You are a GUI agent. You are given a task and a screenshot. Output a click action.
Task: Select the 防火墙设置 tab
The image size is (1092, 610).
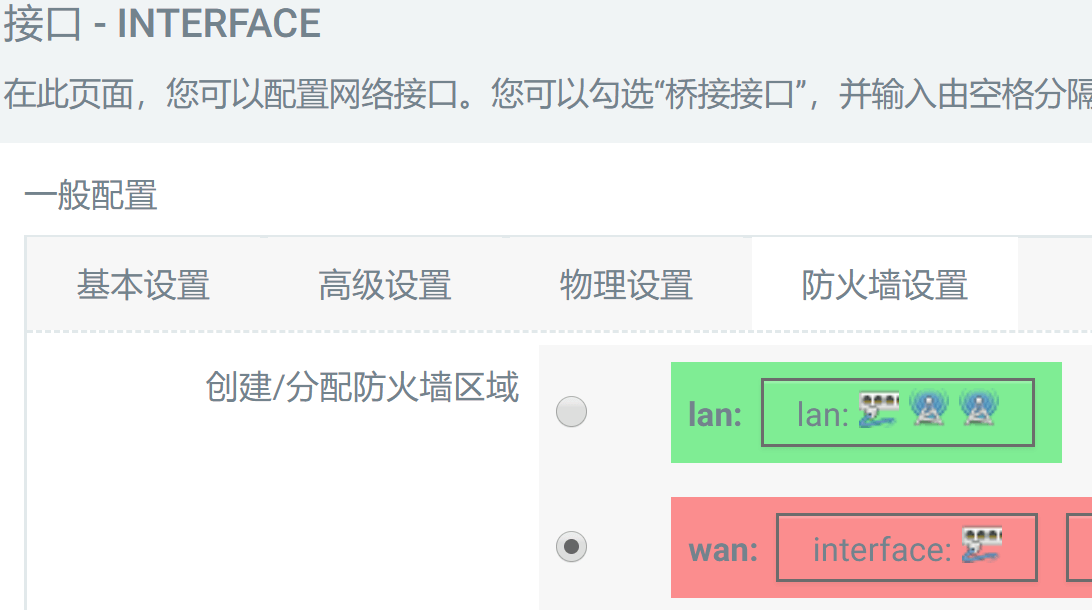[x=884, y=286]
